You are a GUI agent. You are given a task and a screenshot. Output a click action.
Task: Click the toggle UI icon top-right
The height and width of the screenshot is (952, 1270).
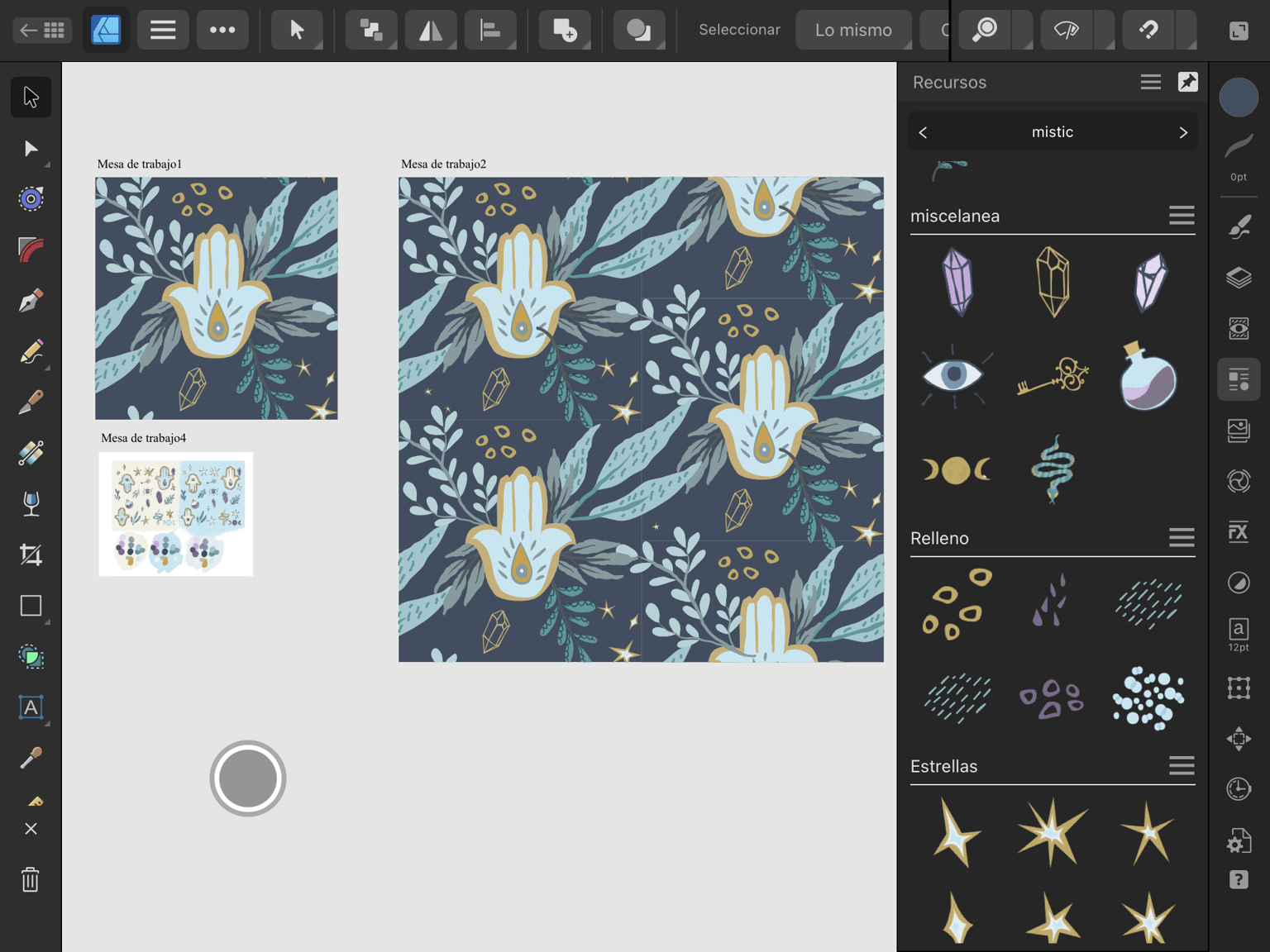pyautogui.click(x=1239, y=31)
